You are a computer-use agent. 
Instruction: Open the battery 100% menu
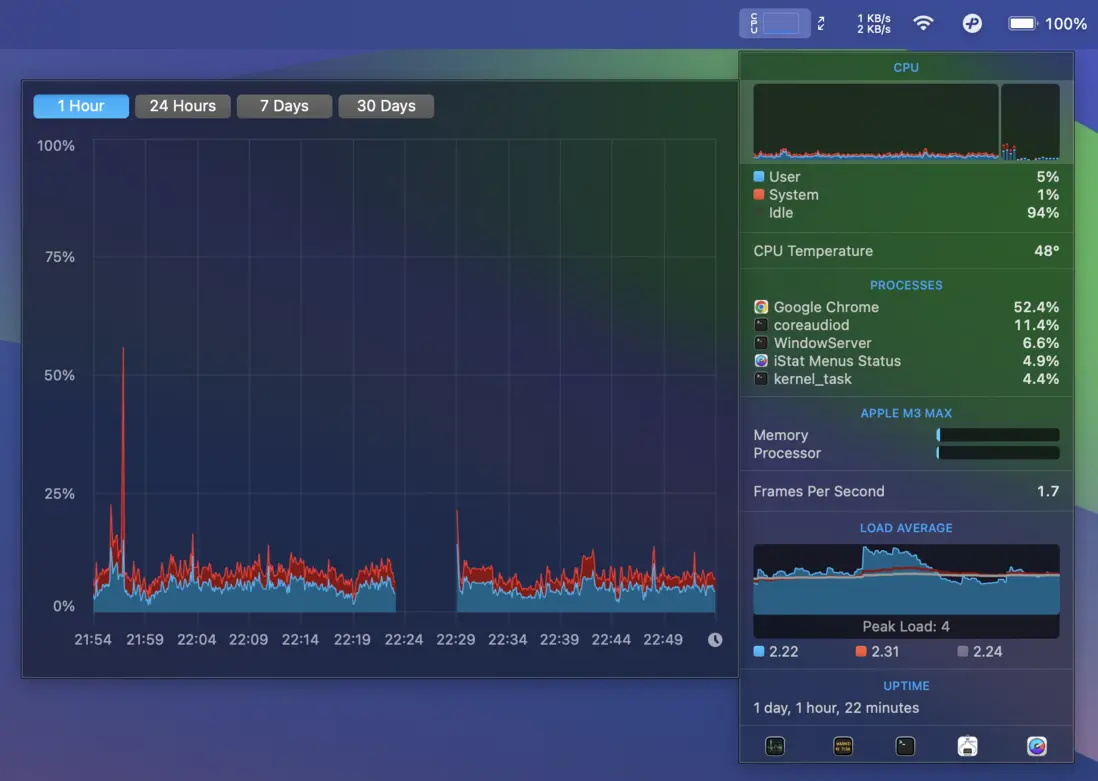point(1048,23)
